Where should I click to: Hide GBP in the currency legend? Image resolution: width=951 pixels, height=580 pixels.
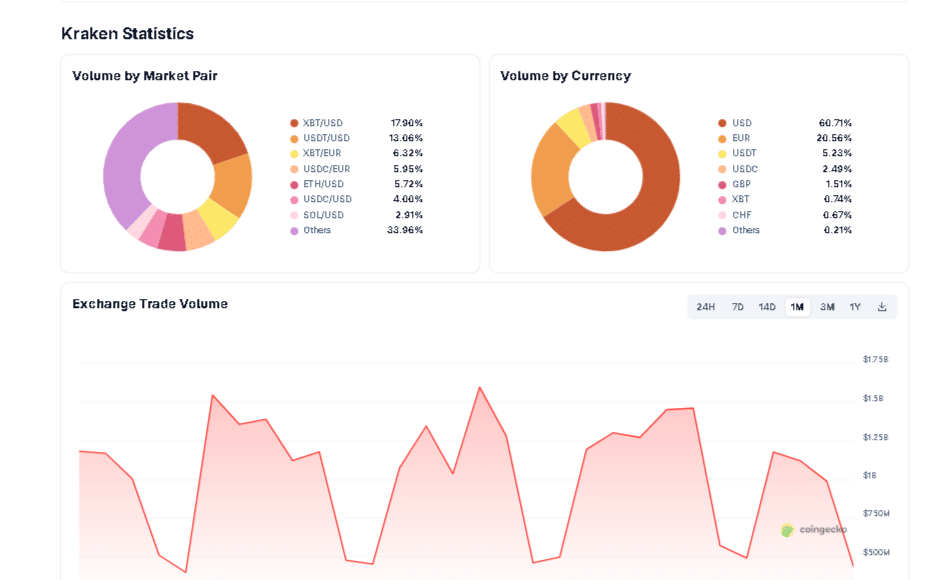[x=740, y=184]
